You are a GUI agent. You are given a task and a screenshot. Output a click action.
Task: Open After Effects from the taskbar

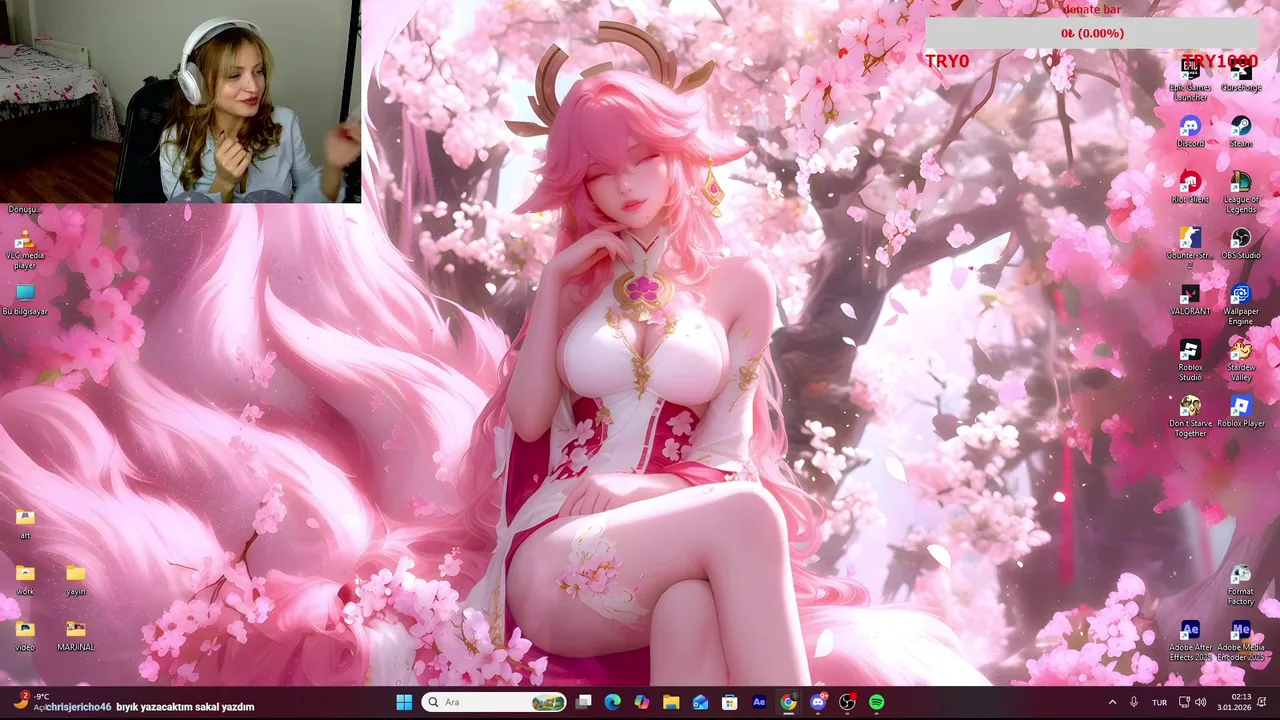tap(759, 702)
